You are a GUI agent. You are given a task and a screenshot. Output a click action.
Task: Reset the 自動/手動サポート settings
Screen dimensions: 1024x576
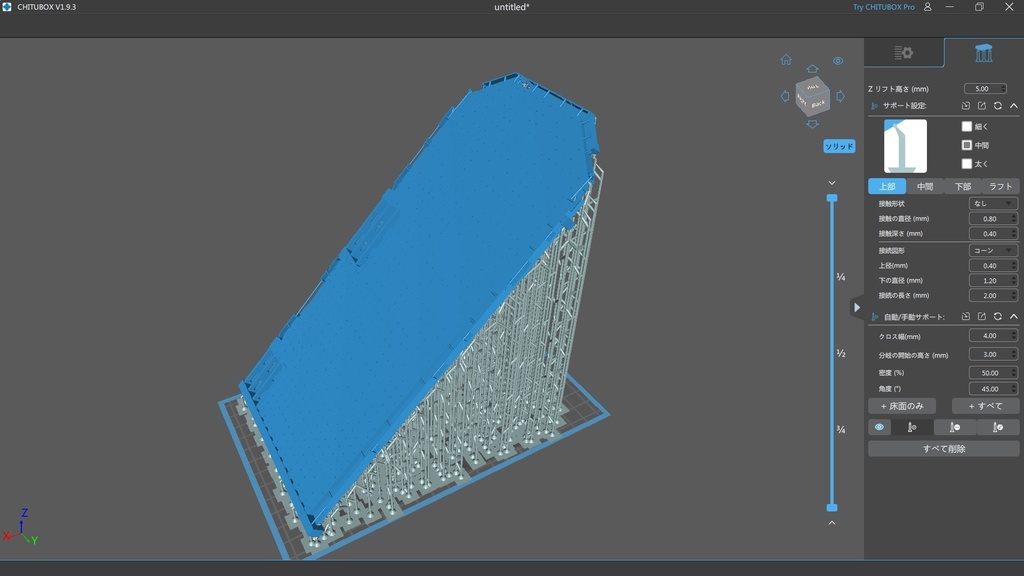pos(998,316)
